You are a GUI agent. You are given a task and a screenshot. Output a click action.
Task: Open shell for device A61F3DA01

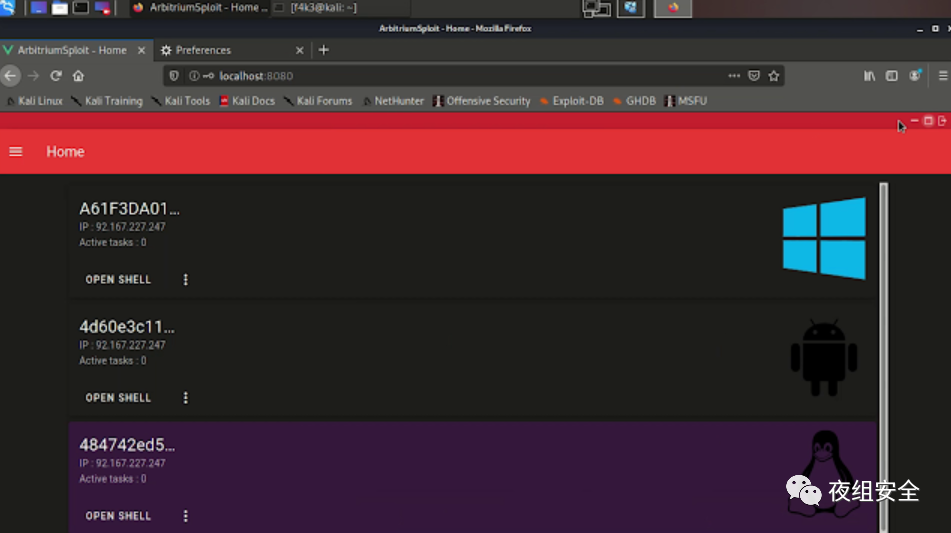coord(118,280)
